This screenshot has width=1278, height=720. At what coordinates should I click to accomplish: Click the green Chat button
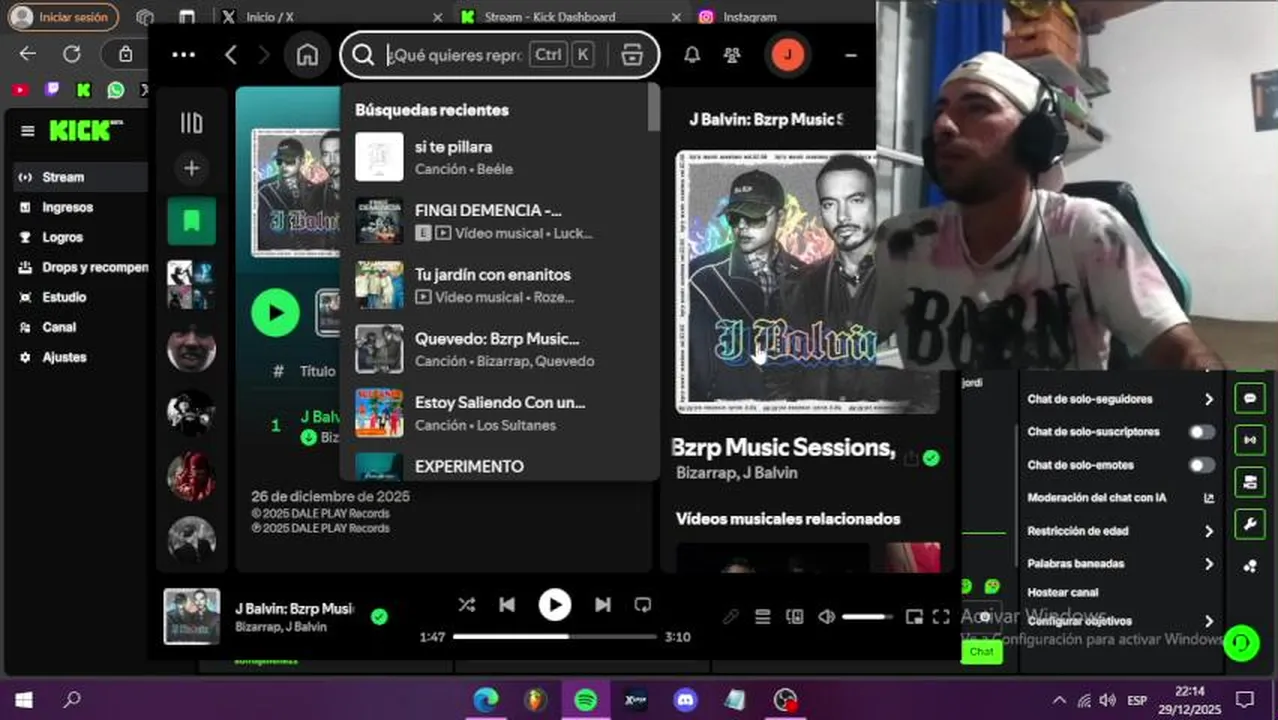[981, 651]
